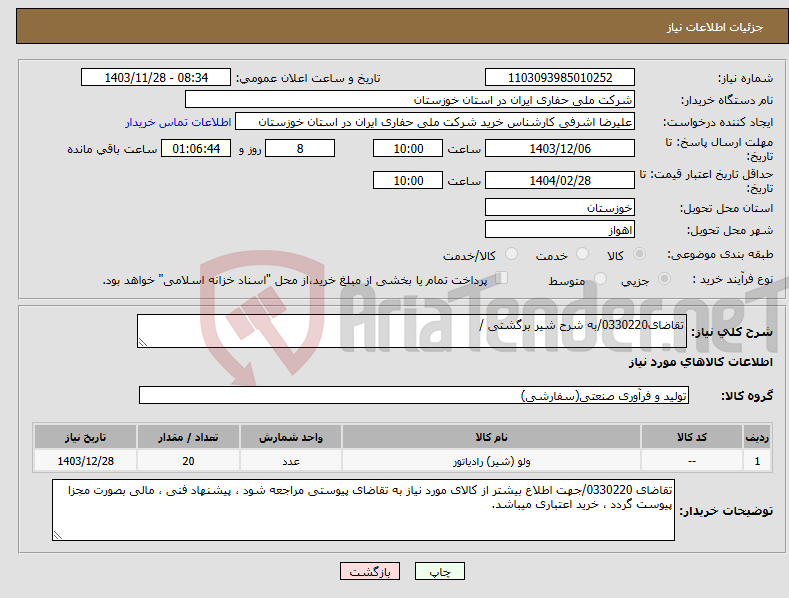Image resolution: width=789 pixels, height=598 pixels.
Task: Click the row number cell 1
Action: click(x=757, y=461)
